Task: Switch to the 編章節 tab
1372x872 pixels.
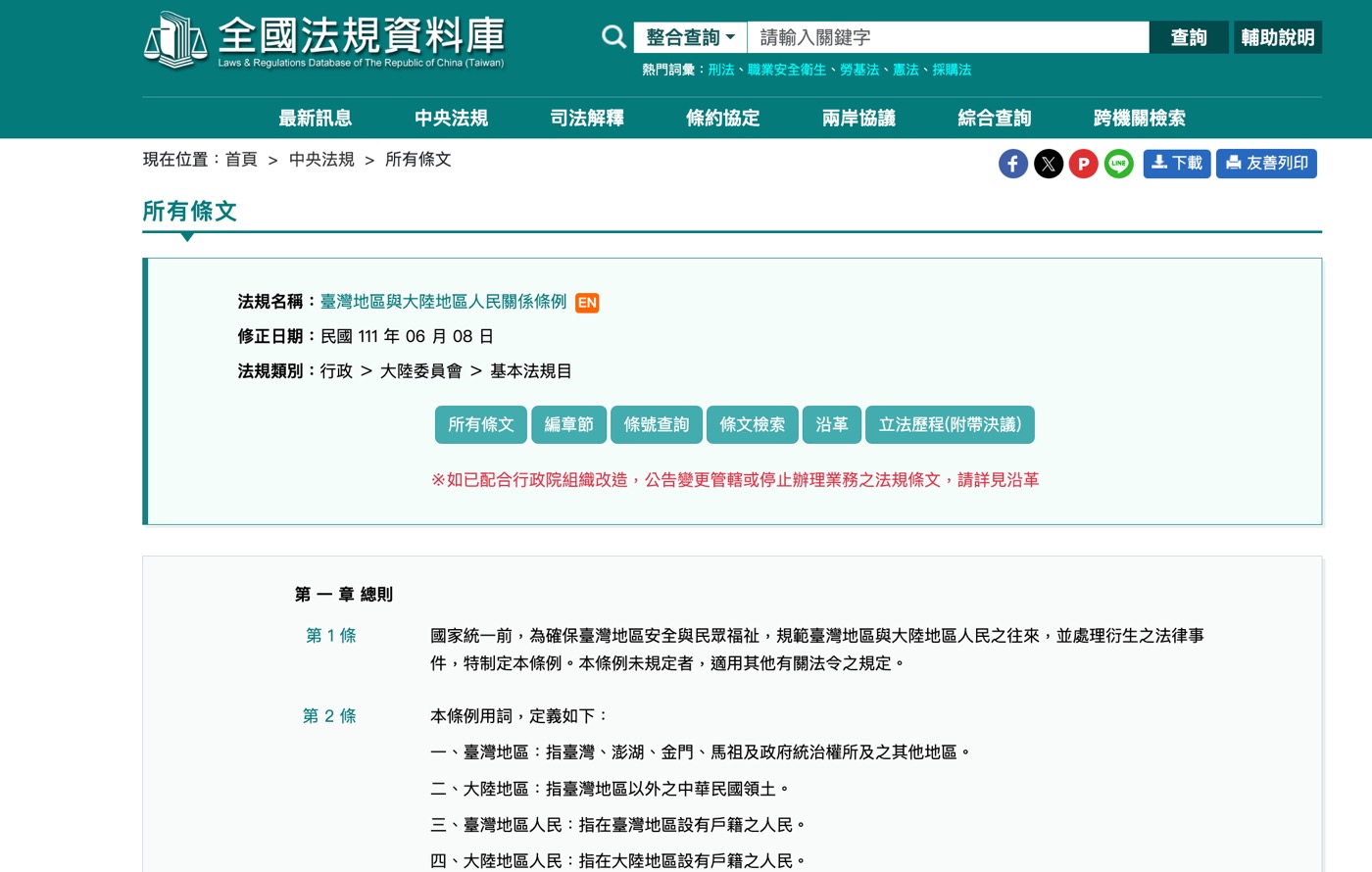Action: coord(568,424)
